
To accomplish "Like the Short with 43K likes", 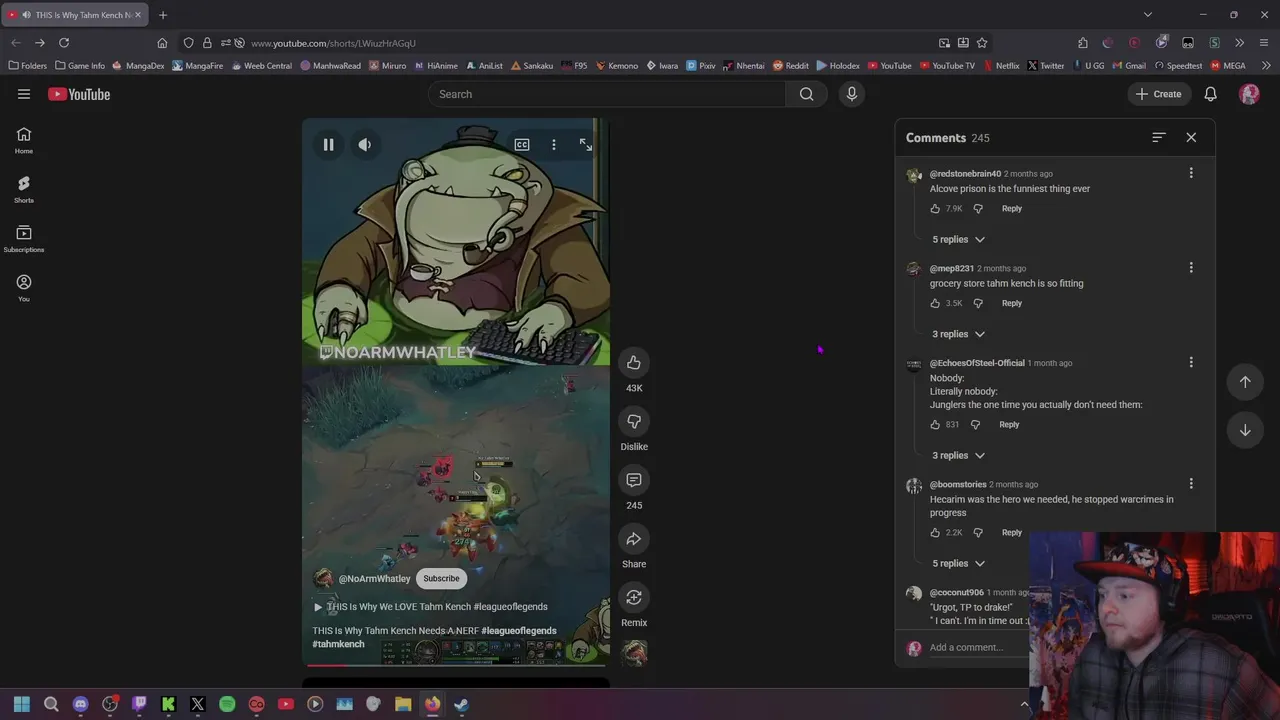I will tap(634, 362).
